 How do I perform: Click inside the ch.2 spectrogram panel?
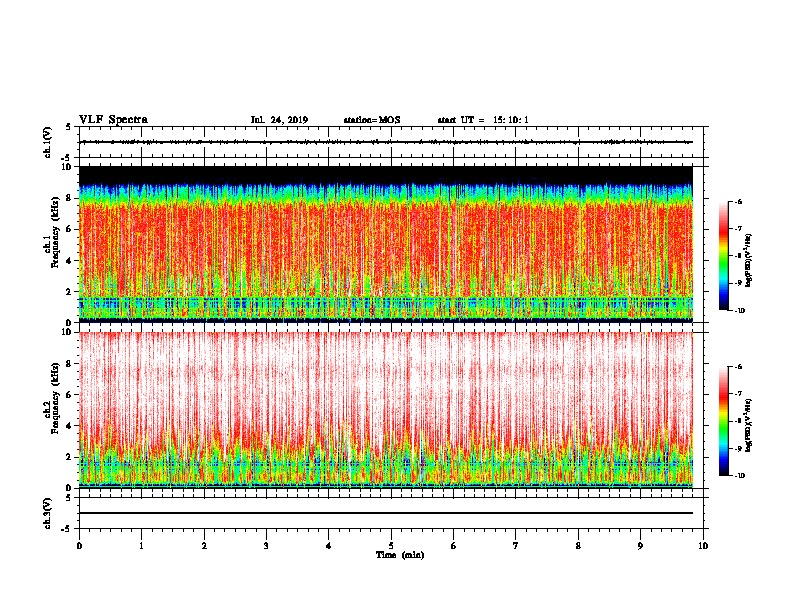(386, 410)
